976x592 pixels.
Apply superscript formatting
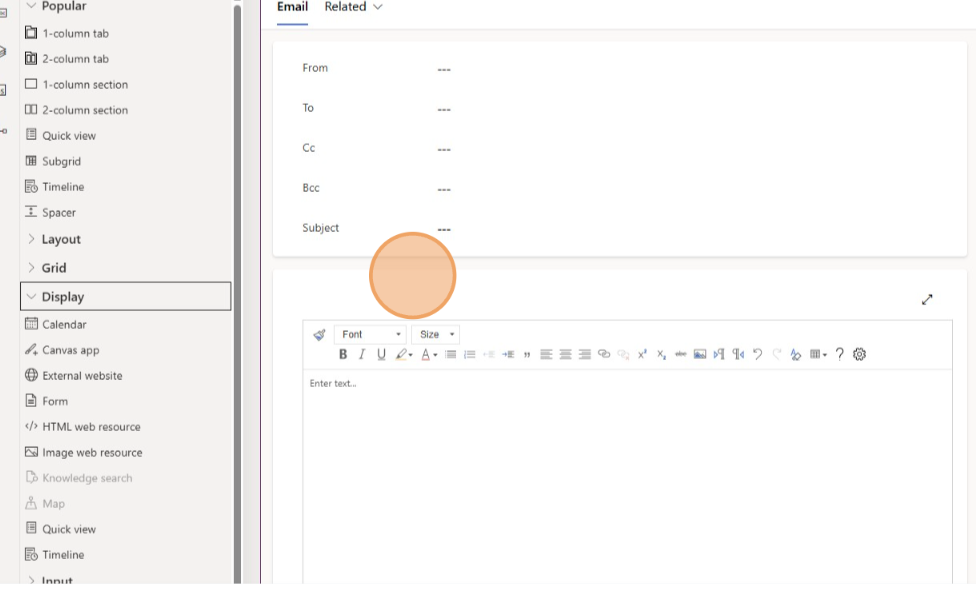(x=642, y=354)
